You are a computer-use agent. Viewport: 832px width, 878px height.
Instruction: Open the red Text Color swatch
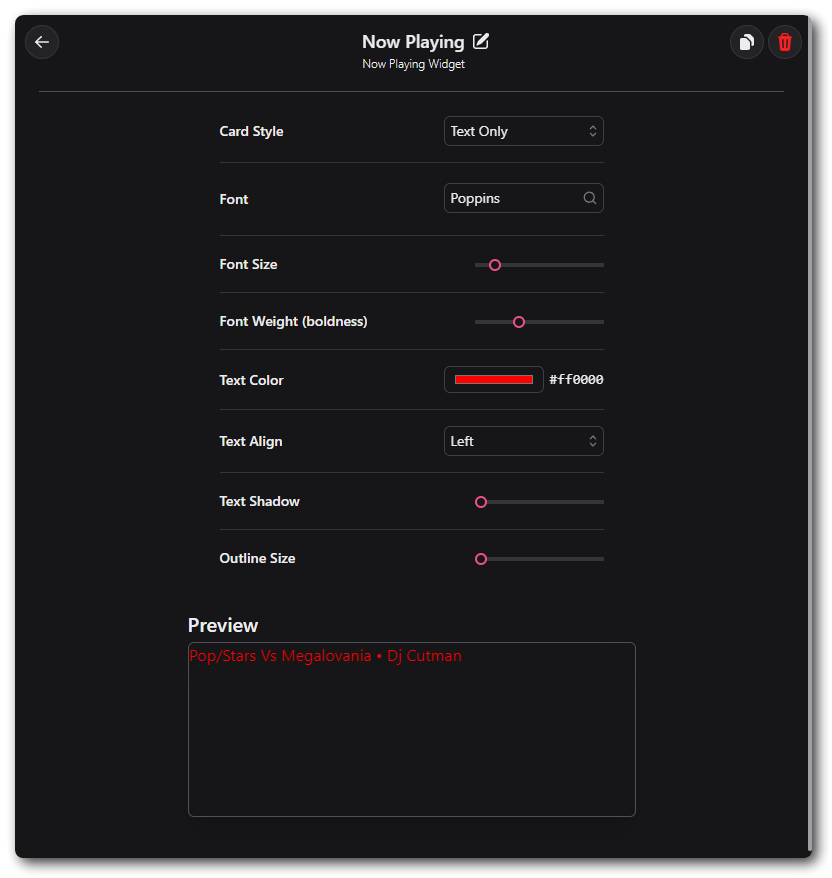(494, 380)
